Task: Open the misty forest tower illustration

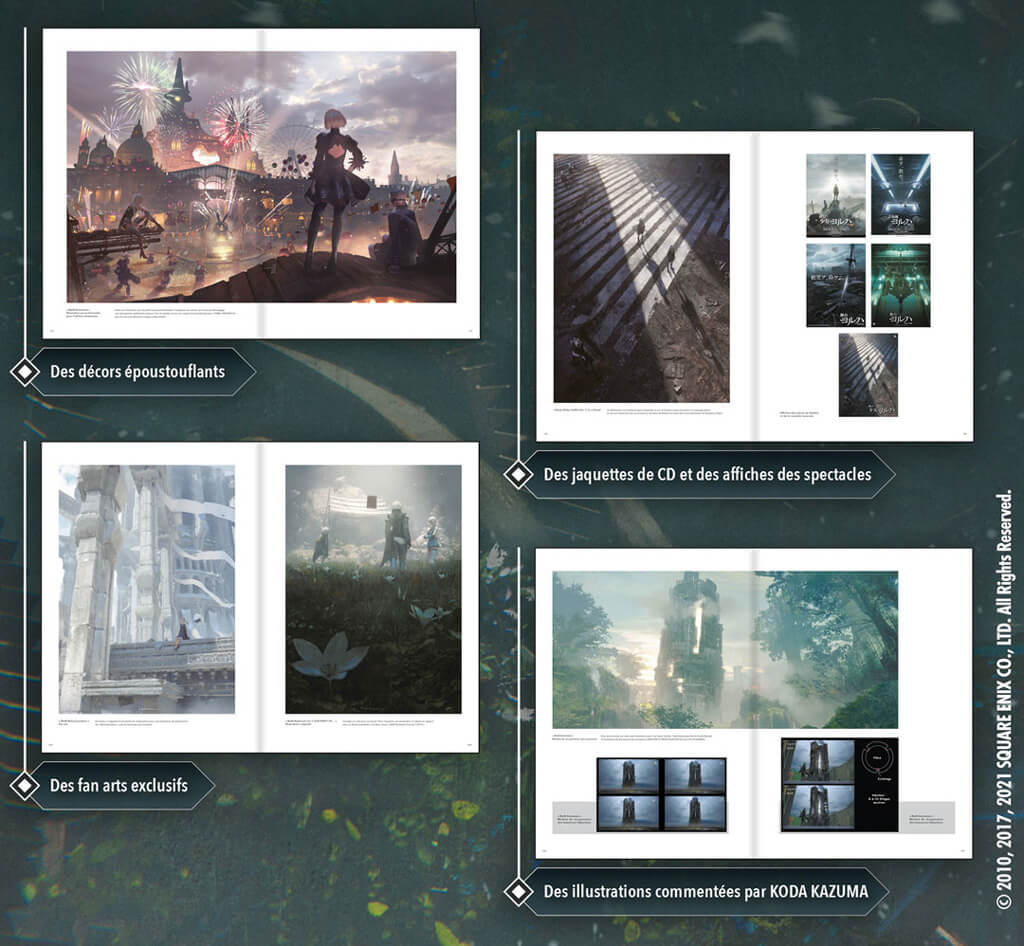Action: click(x=725, y=650)
